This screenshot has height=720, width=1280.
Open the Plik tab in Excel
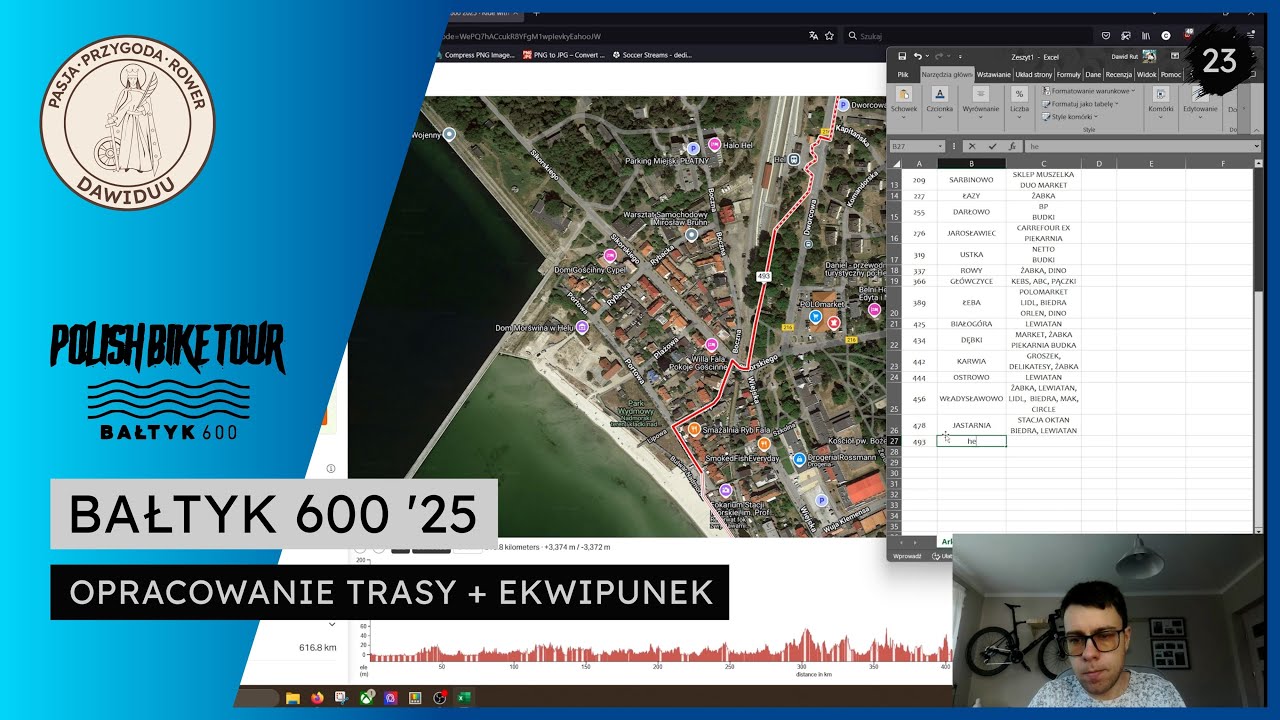(903, 75)
